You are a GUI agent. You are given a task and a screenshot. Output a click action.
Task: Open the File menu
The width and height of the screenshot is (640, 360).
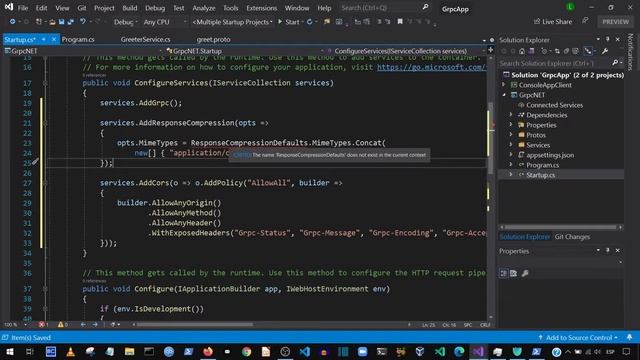(x=23, y=8)
